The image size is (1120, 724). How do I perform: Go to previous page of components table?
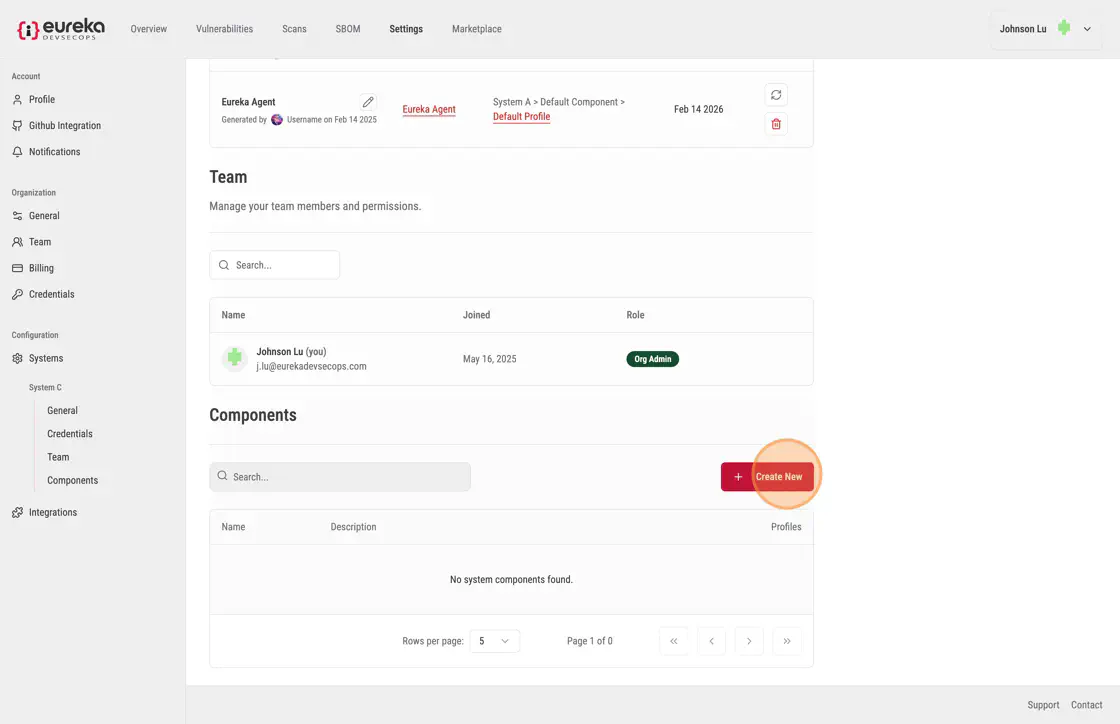point(711,641)
